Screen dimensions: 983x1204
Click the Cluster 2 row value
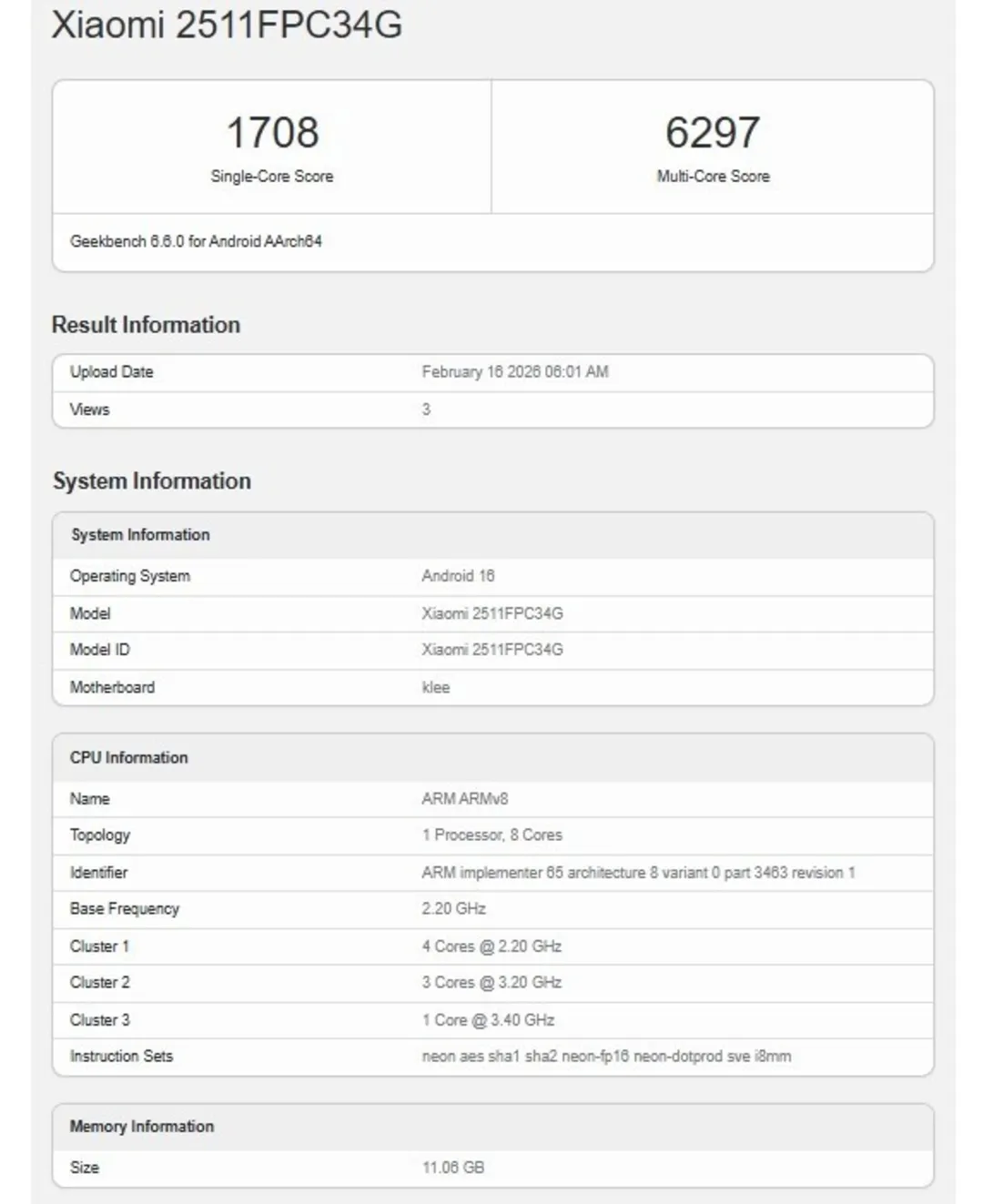[491, 982]
